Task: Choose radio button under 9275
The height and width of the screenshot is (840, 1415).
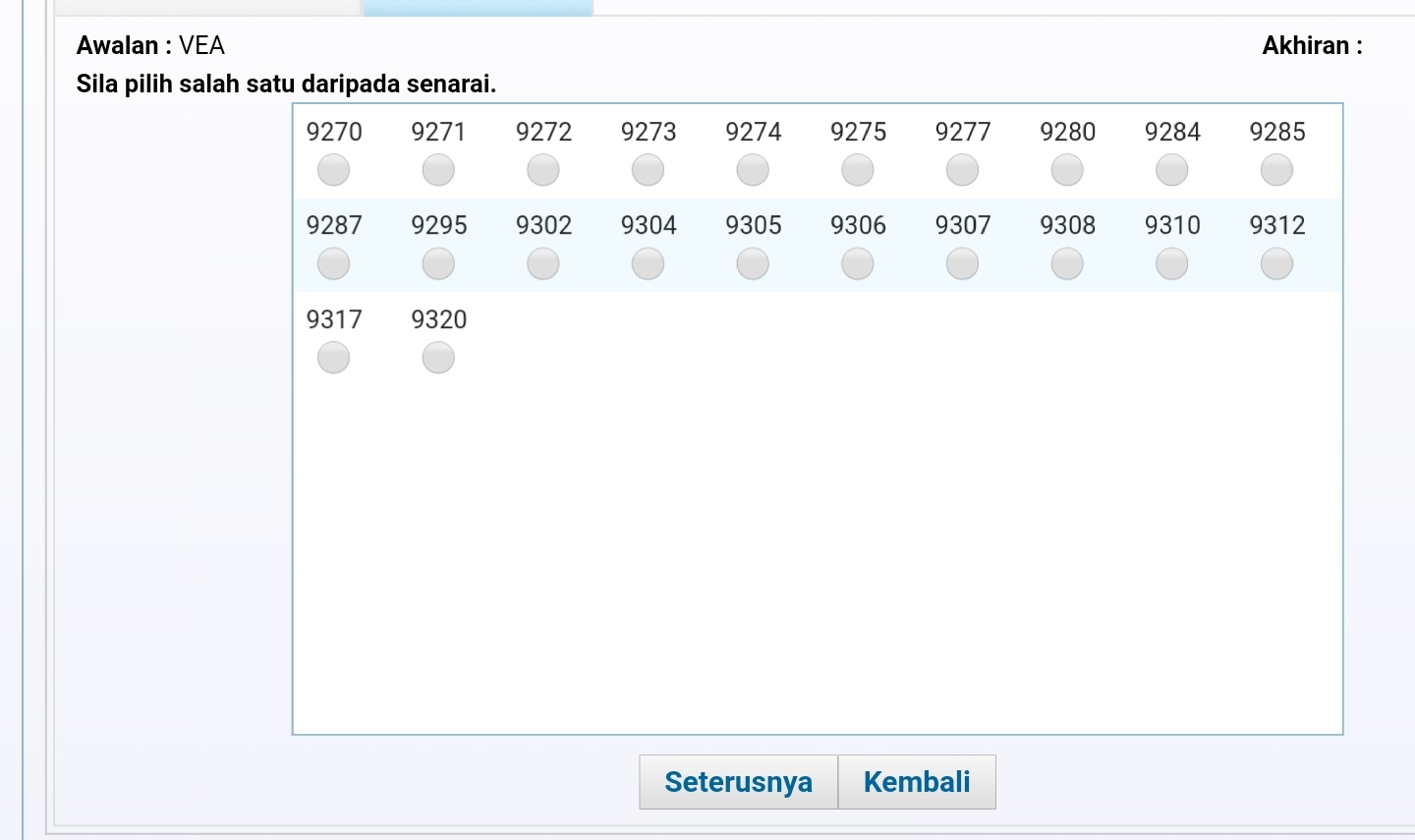Action: (x=858, y=170)
